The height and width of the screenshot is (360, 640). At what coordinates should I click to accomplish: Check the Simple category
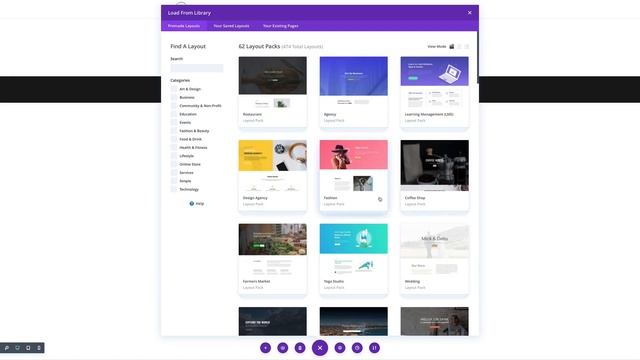174,181
